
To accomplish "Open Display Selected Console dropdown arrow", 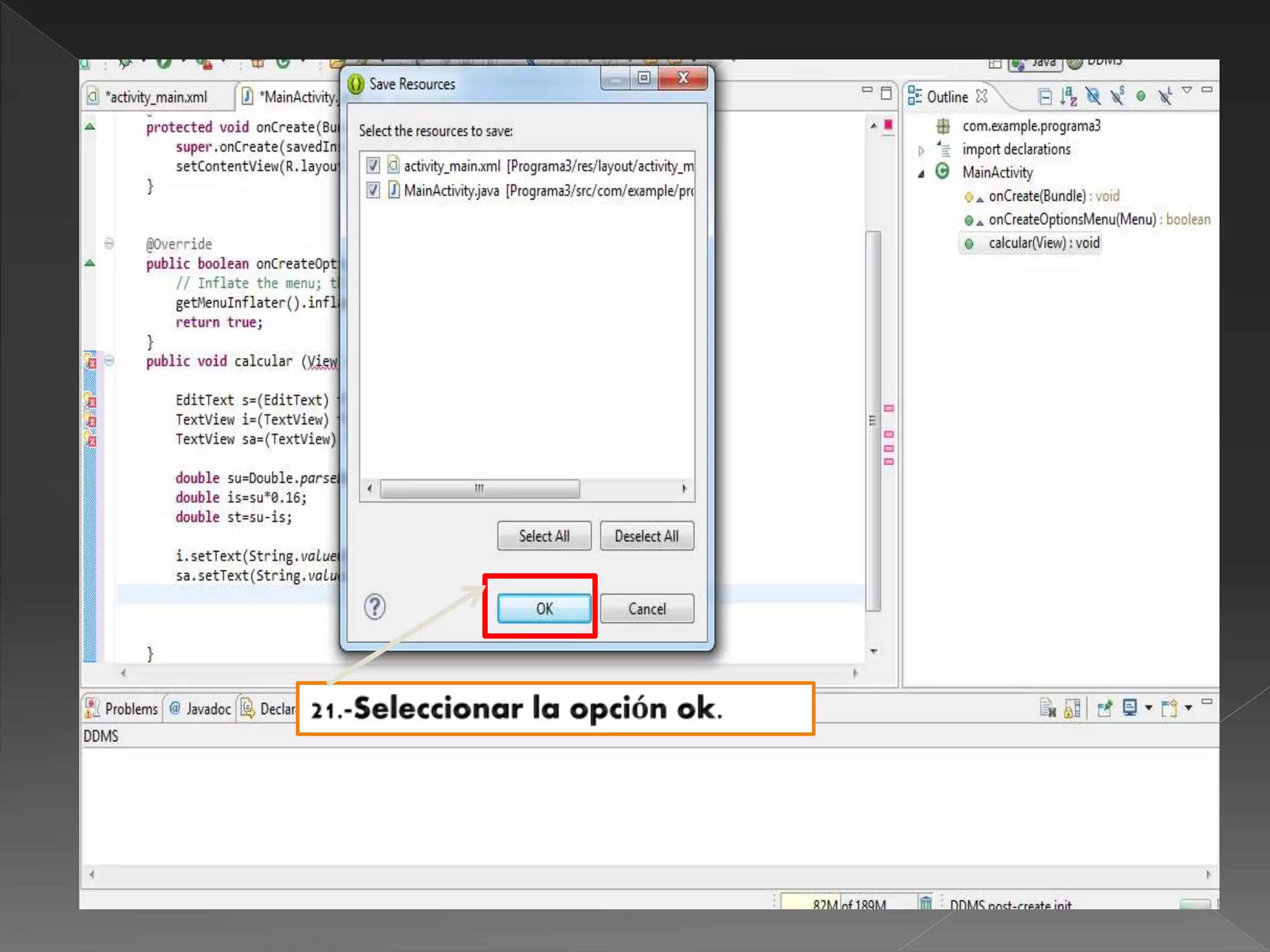I will coord(1148,708).
